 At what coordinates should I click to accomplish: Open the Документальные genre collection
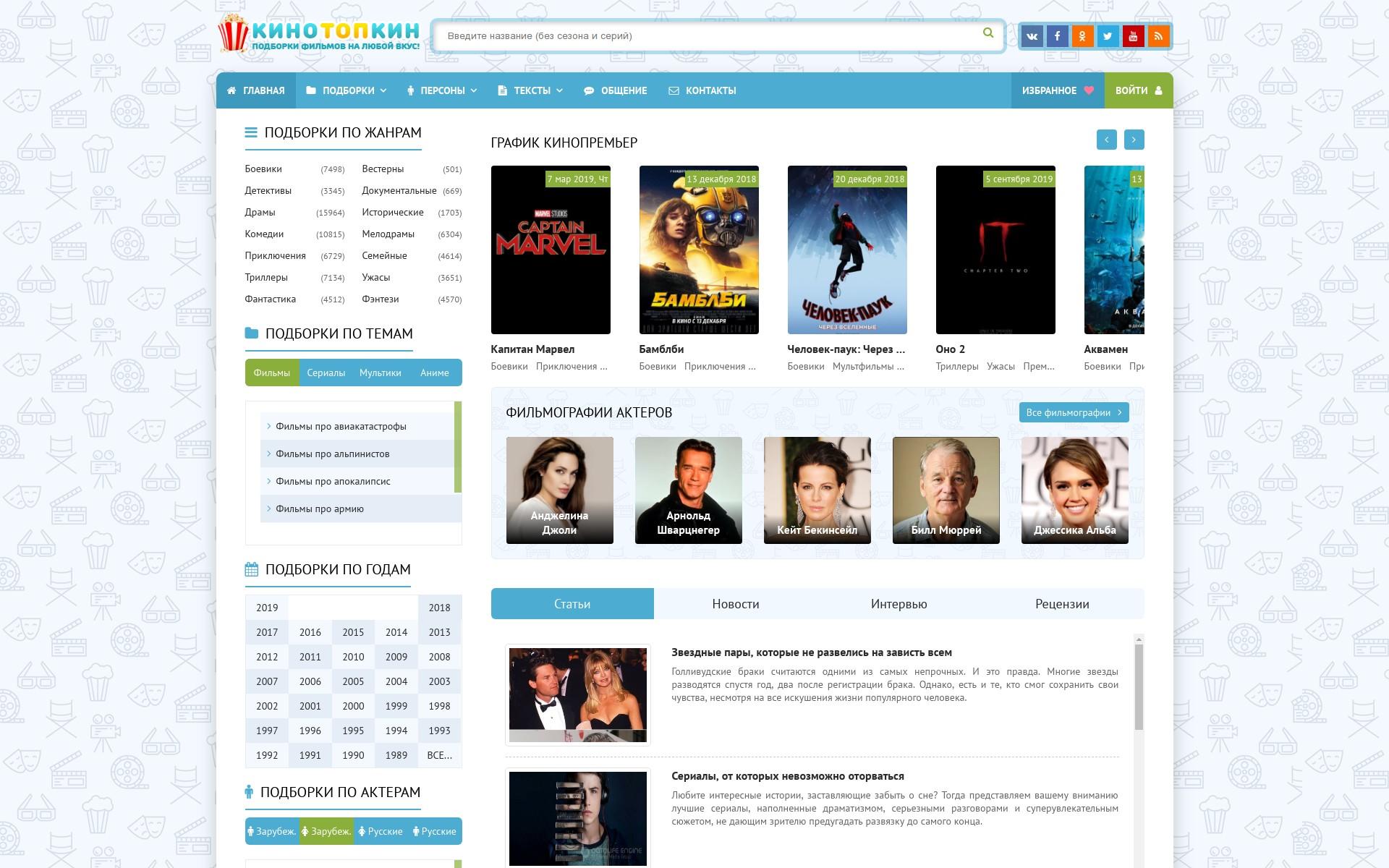(x=399, y=190)
